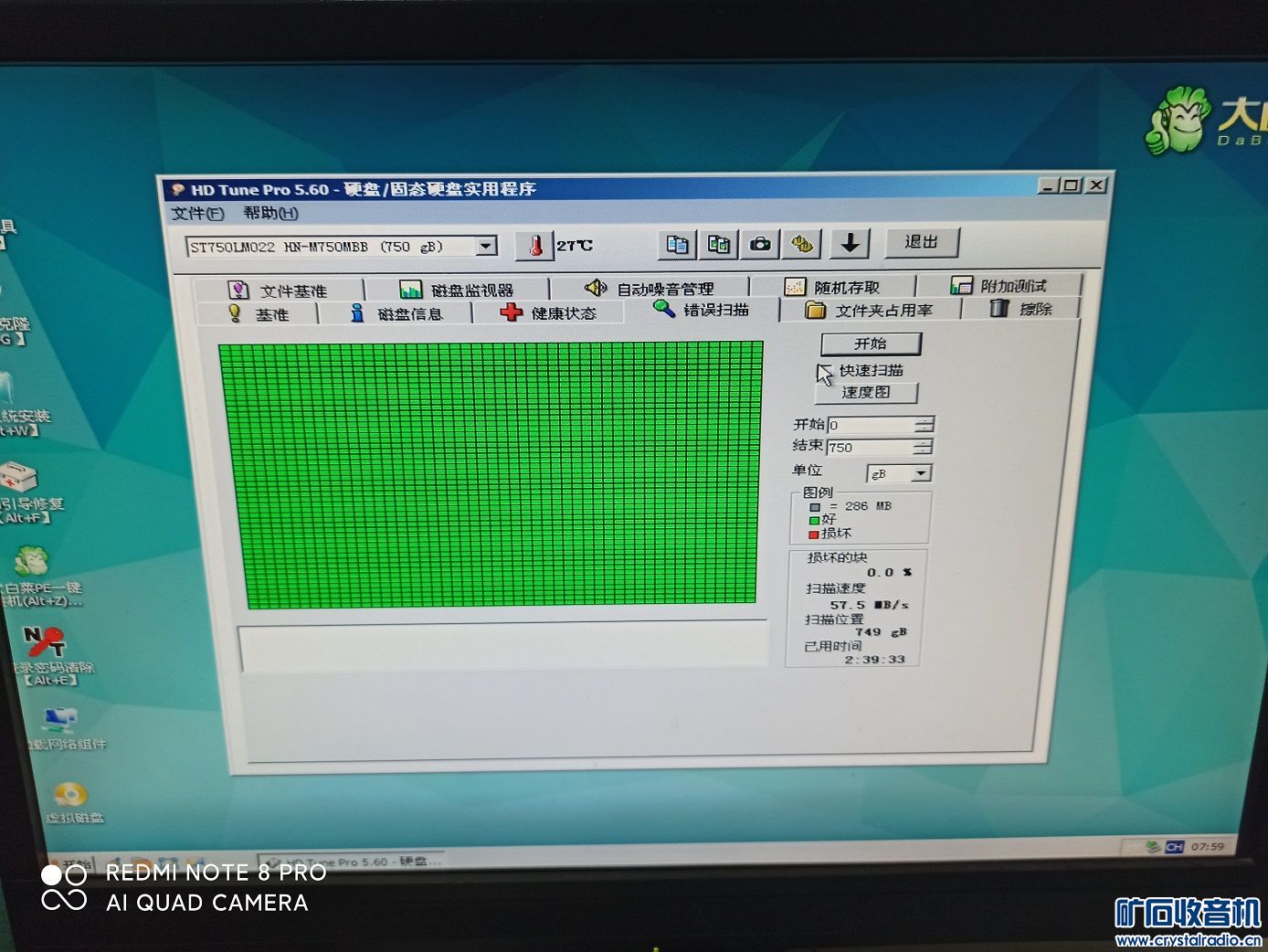
Task: Switch to the 健康状态 tab
Action: 548,312
